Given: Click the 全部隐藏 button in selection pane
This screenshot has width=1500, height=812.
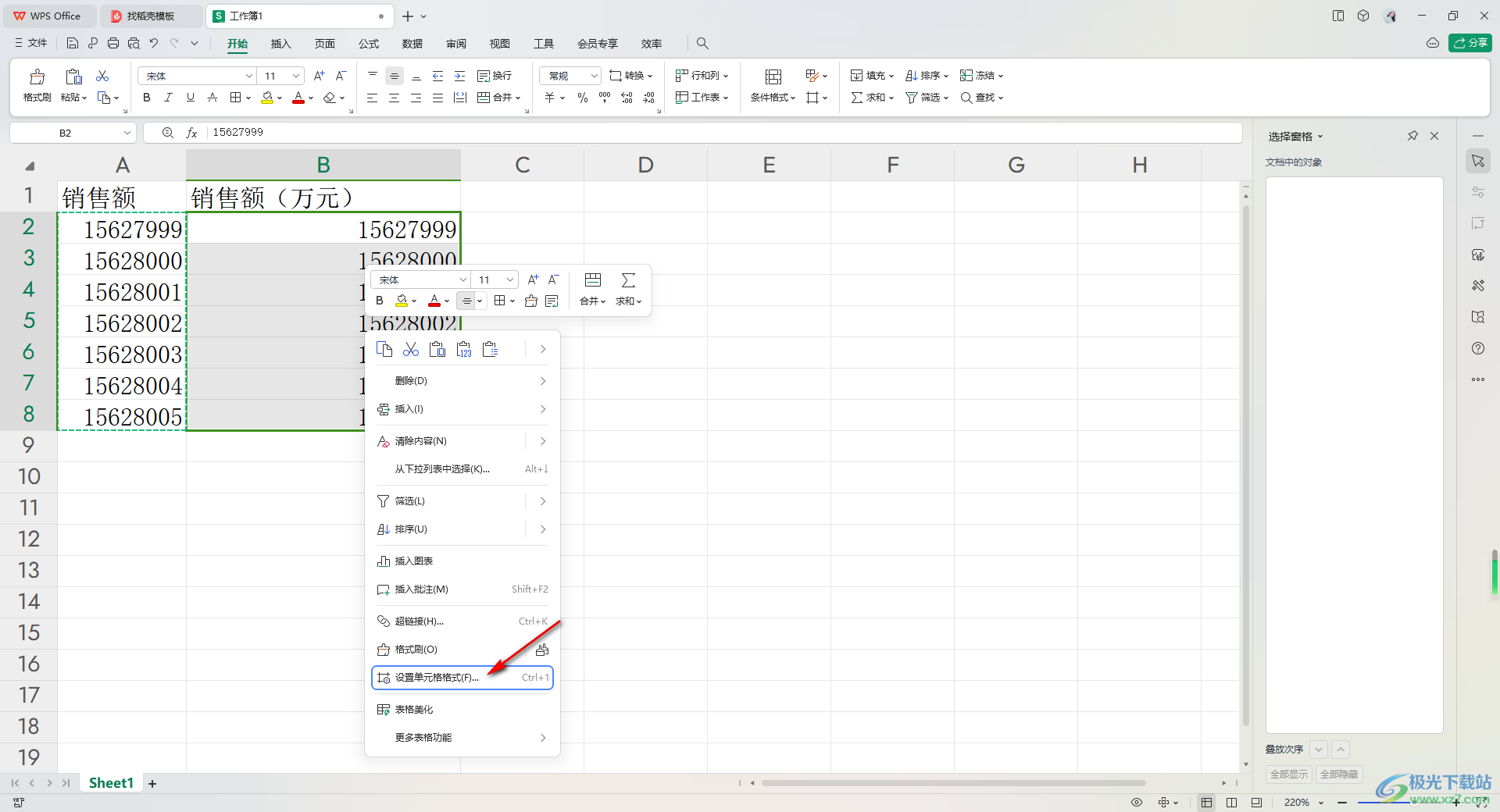Looking at the screenshot, I should (1339, 775).
